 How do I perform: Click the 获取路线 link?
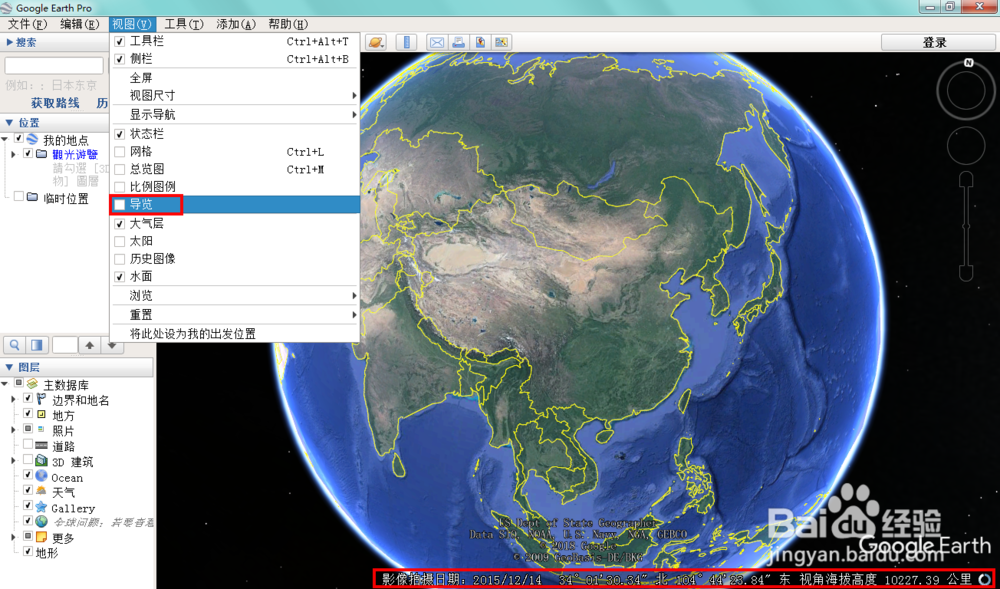click(x=55, y=103)
